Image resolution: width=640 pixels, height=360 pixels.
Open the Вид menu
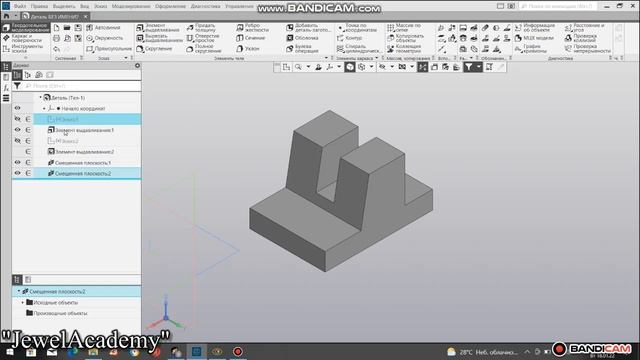[x=84, y=6]
